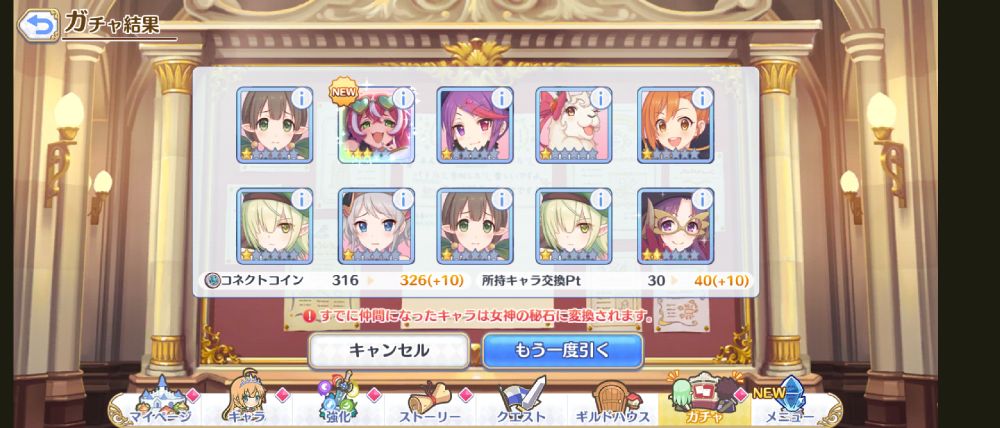
Task: Open the ギルドハウス tab
Action: 610,404
